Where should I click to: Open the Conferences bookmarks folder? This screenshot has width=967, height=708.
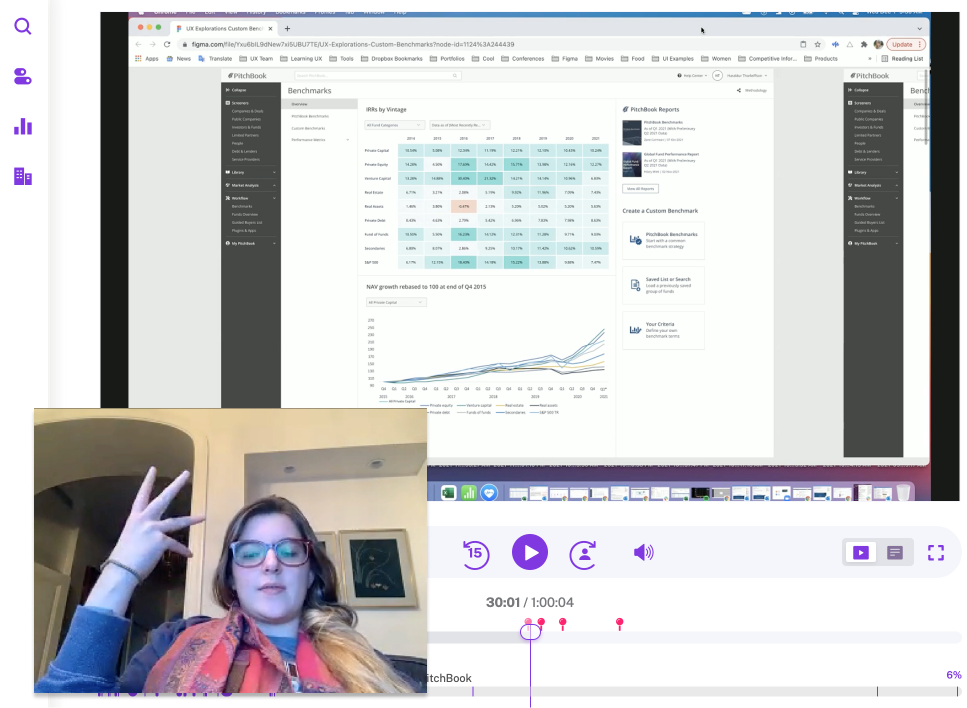tap(522, 59)
